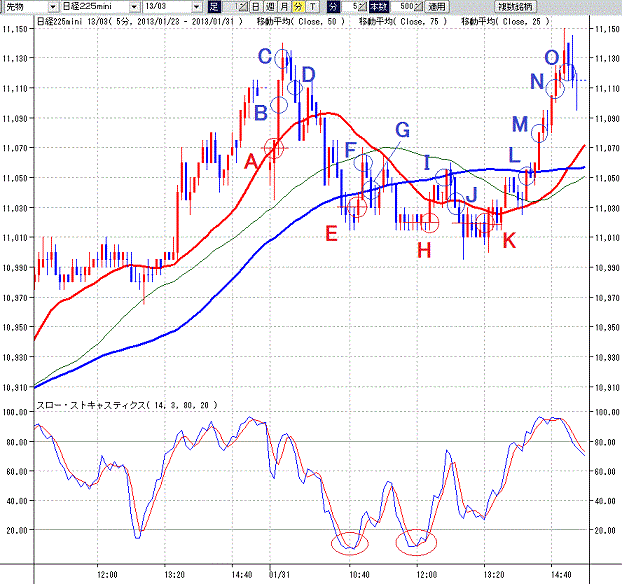Select the T tick timeframe button
Screen dimensions: 622x584
[x=313, y=6]
